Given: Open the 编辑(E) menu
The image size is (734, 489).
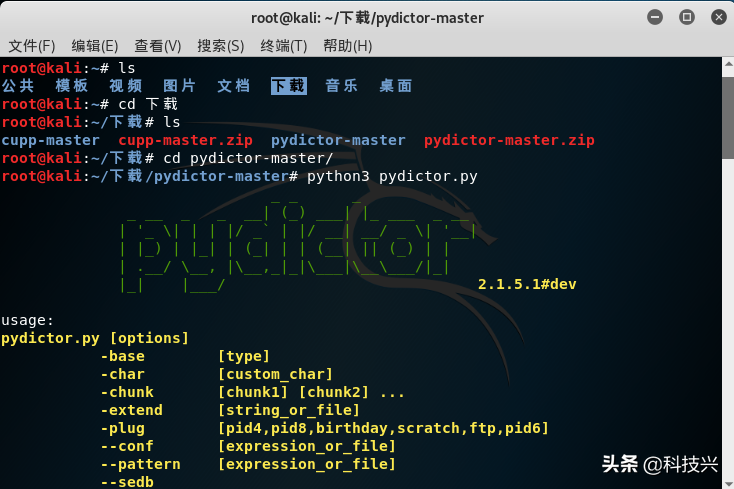Looking at the screenshot, I should [x=95, y=46].
